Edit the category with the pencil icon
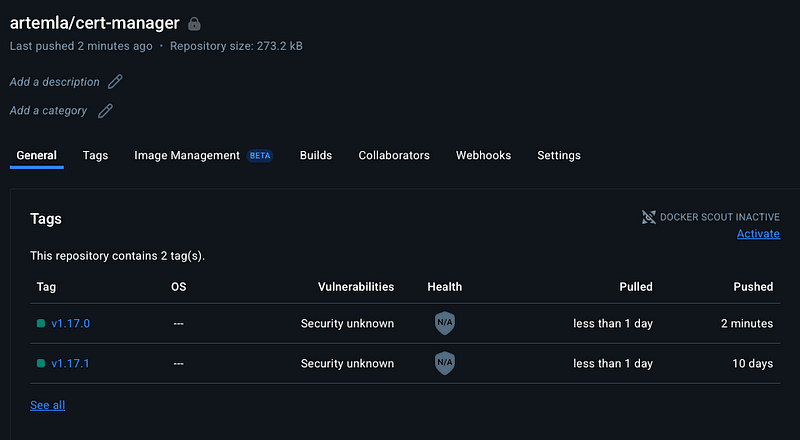 pos(106,111)
